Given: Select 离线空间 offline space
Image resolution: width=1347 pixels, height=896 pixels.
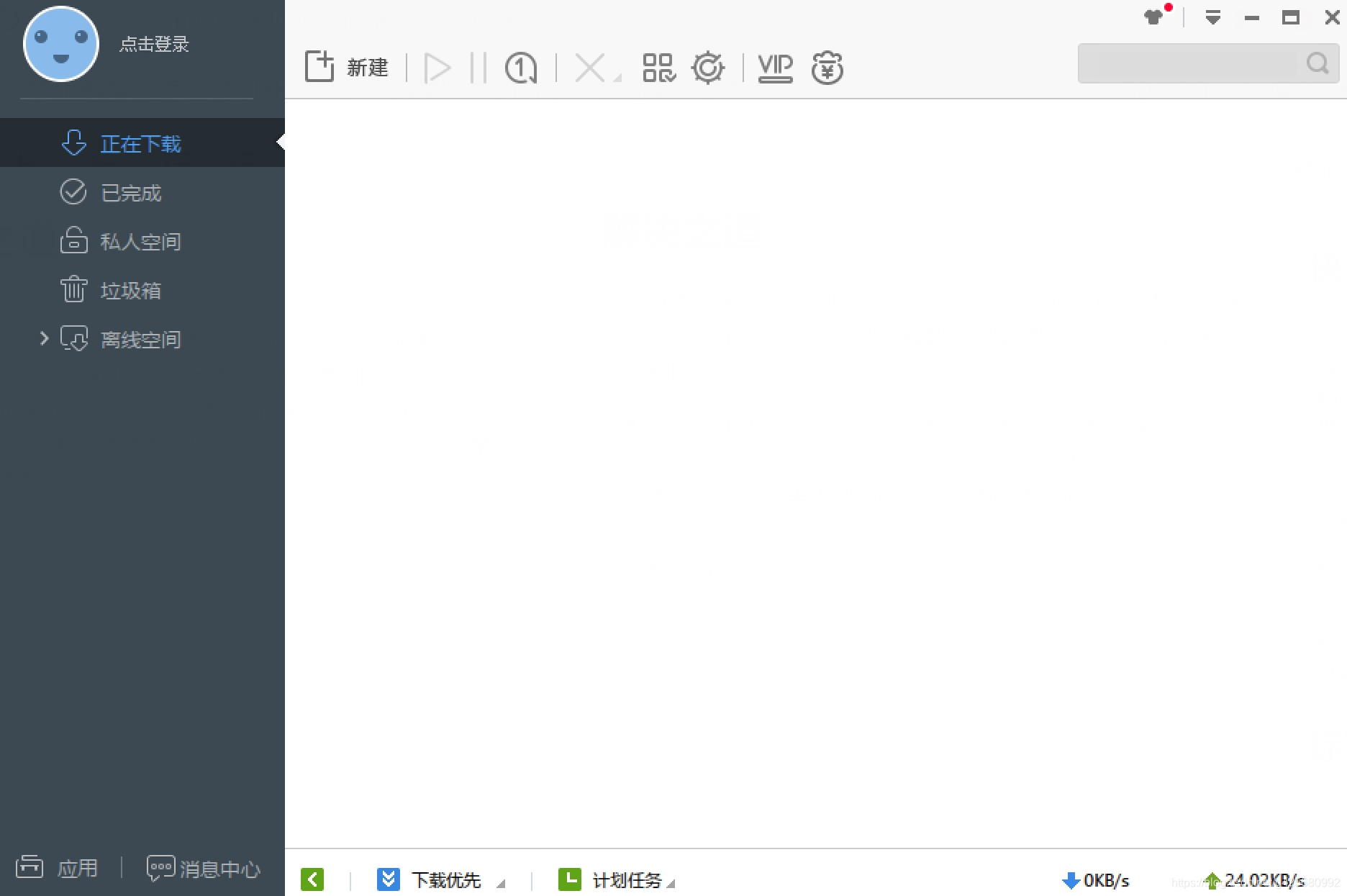Looking at the screenshot, I should (x=142, y=339).
